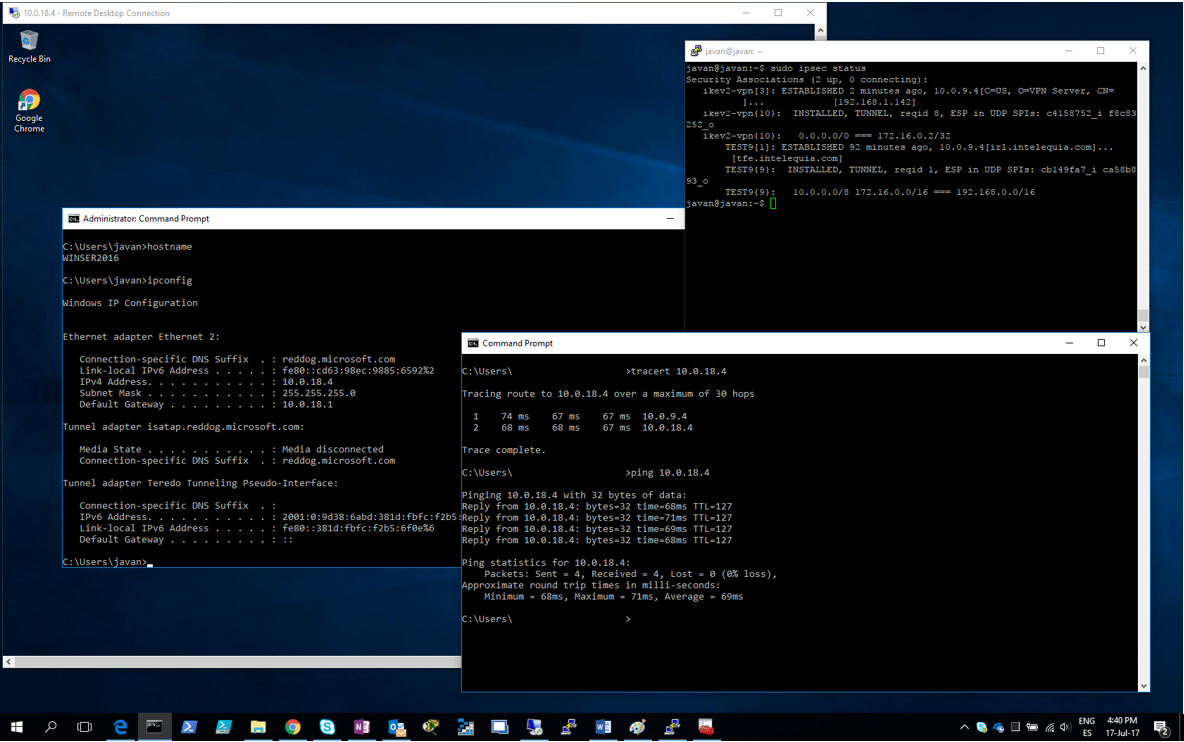Open Skype from the taskbar
This screenshot has height=742, width=1184.
327,727
